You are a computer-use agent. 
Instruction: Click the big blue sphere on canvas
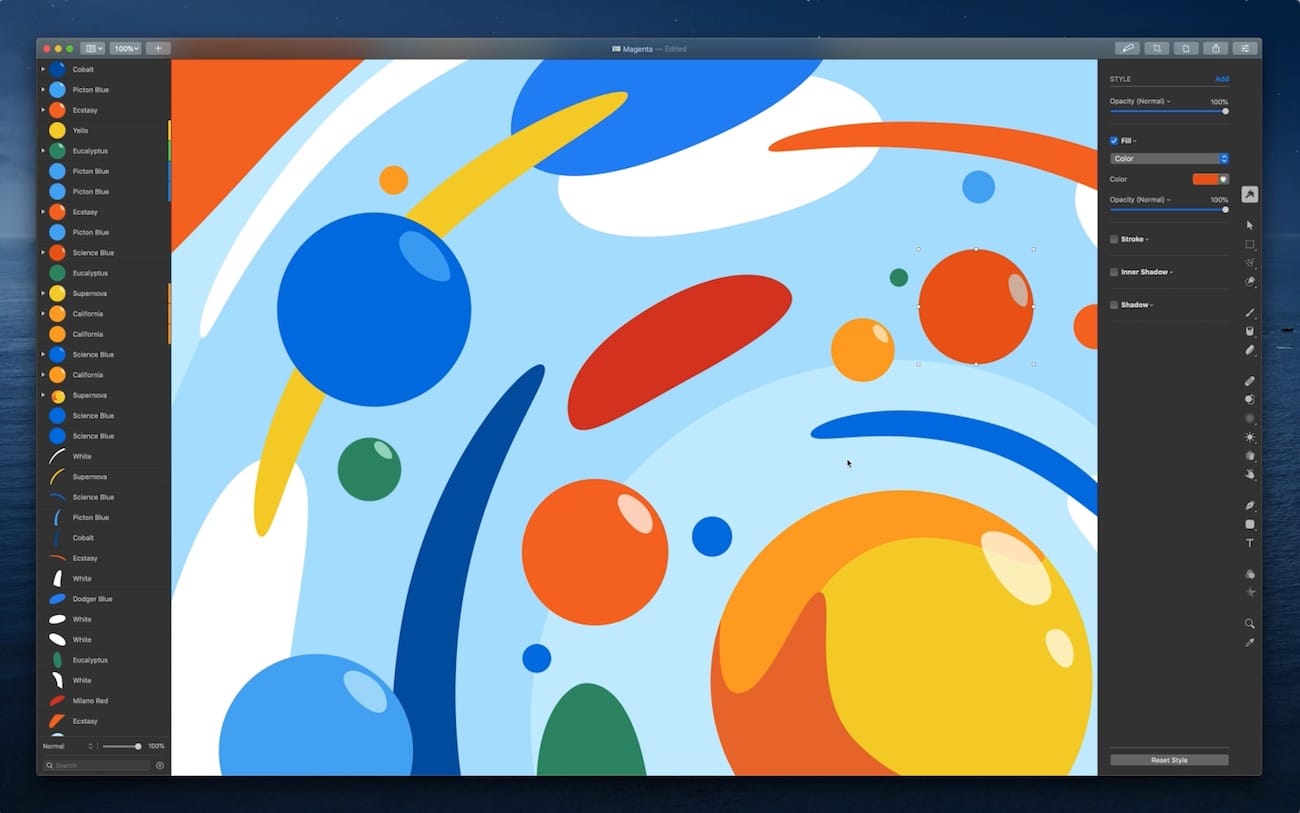pos(374,309)
